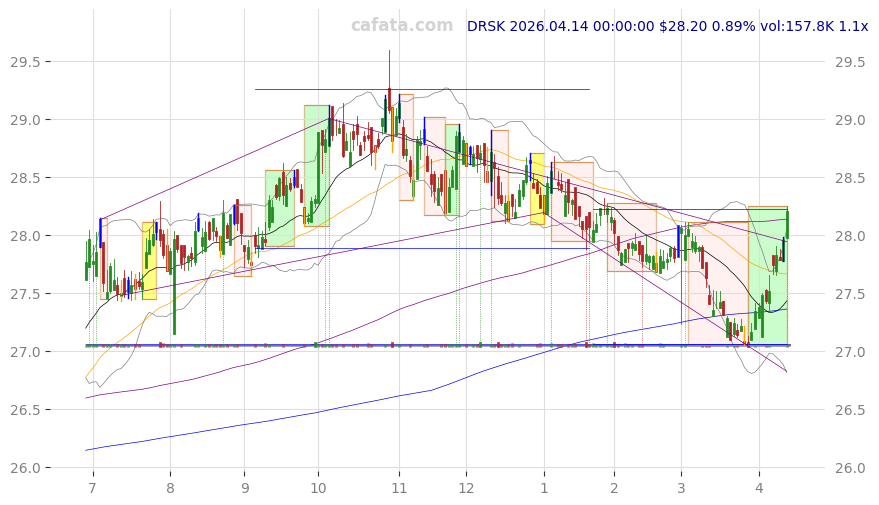Select the 2026.04.14 date in header

click(x=556, y=26)
